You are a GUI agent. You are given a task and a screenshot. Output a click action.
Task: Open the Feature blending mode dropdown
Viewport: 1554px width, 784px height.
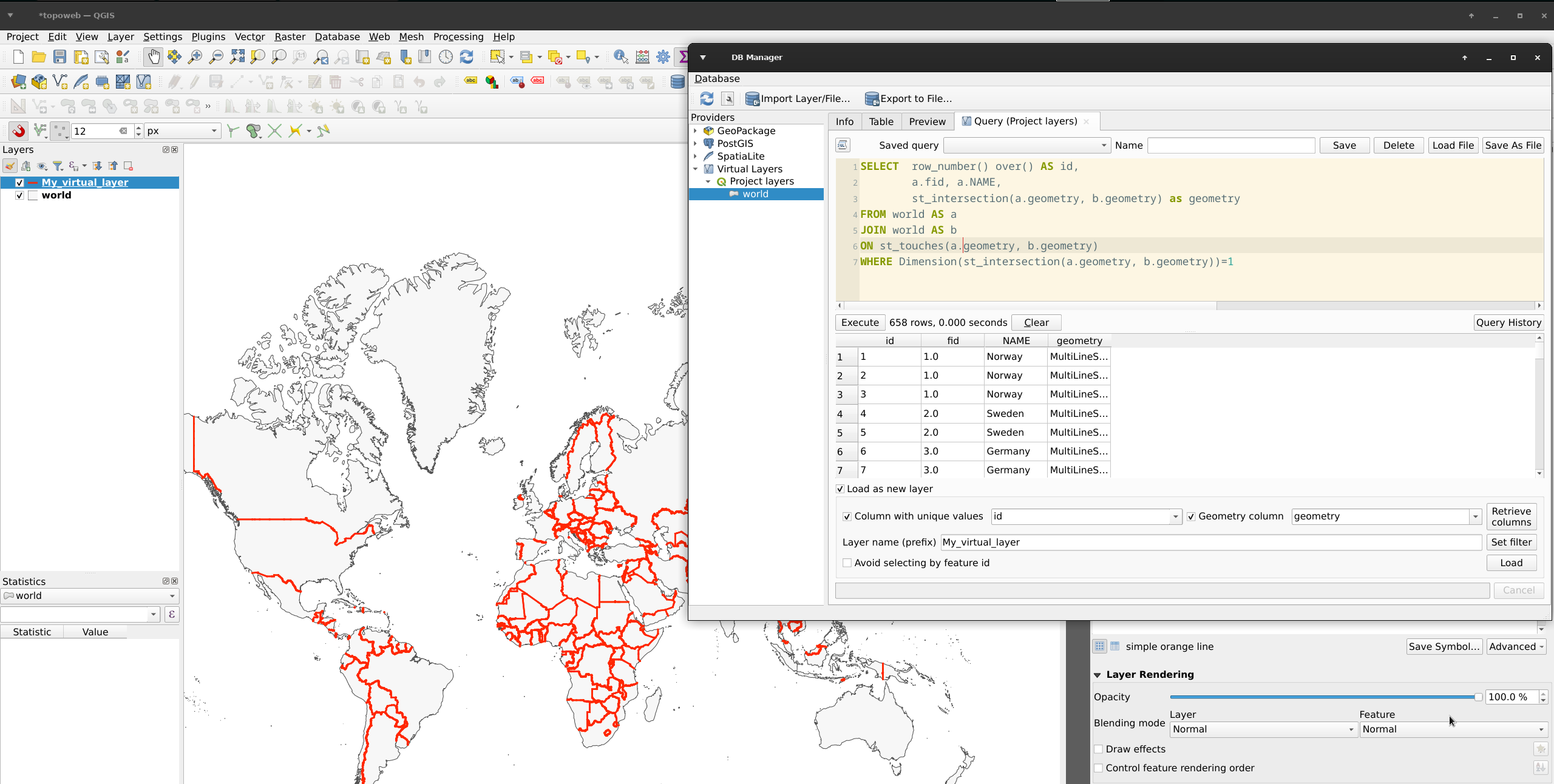click(1453, 729)
